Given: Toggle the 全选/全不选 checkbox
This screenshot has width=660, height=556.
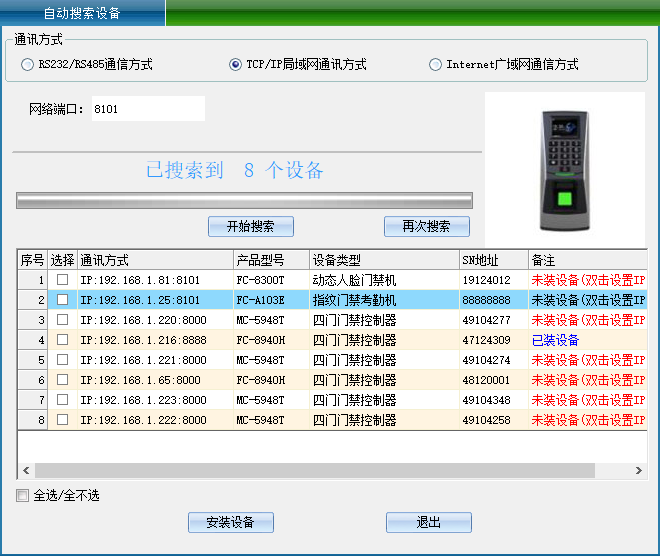Looking at the screenshot, I should [23, 496].
